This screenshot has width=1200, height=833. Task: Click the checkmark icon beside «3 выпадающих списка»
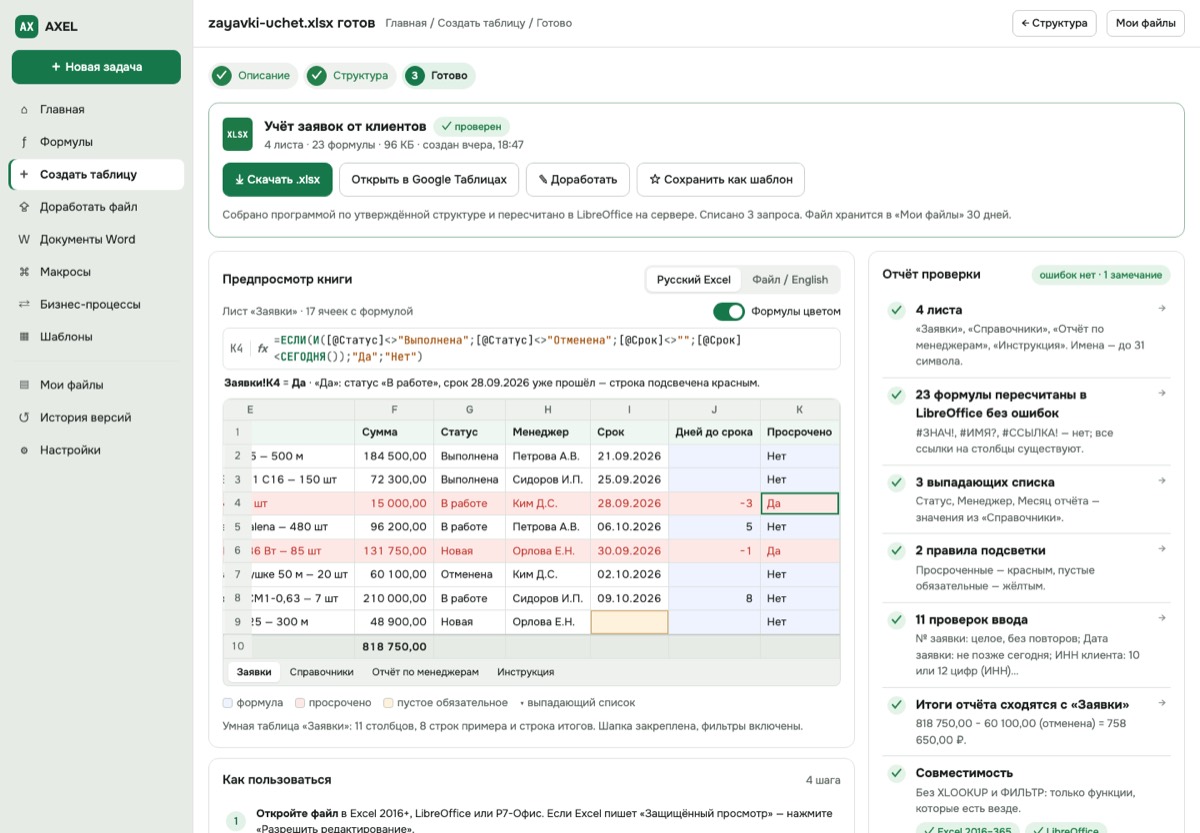pyautogui.click(x=896, y=483)
